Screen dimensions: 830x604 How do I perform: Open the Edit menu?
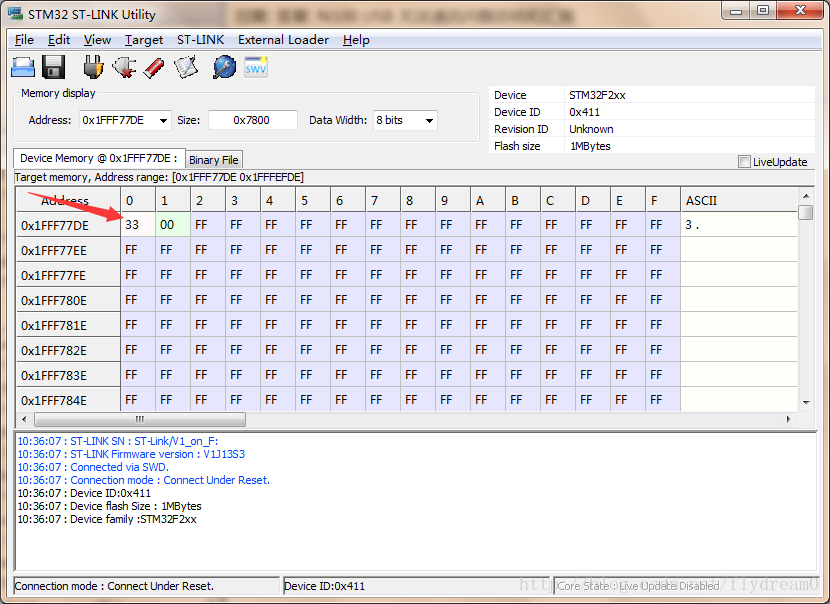pyautogui.click(x=59, y=40)
